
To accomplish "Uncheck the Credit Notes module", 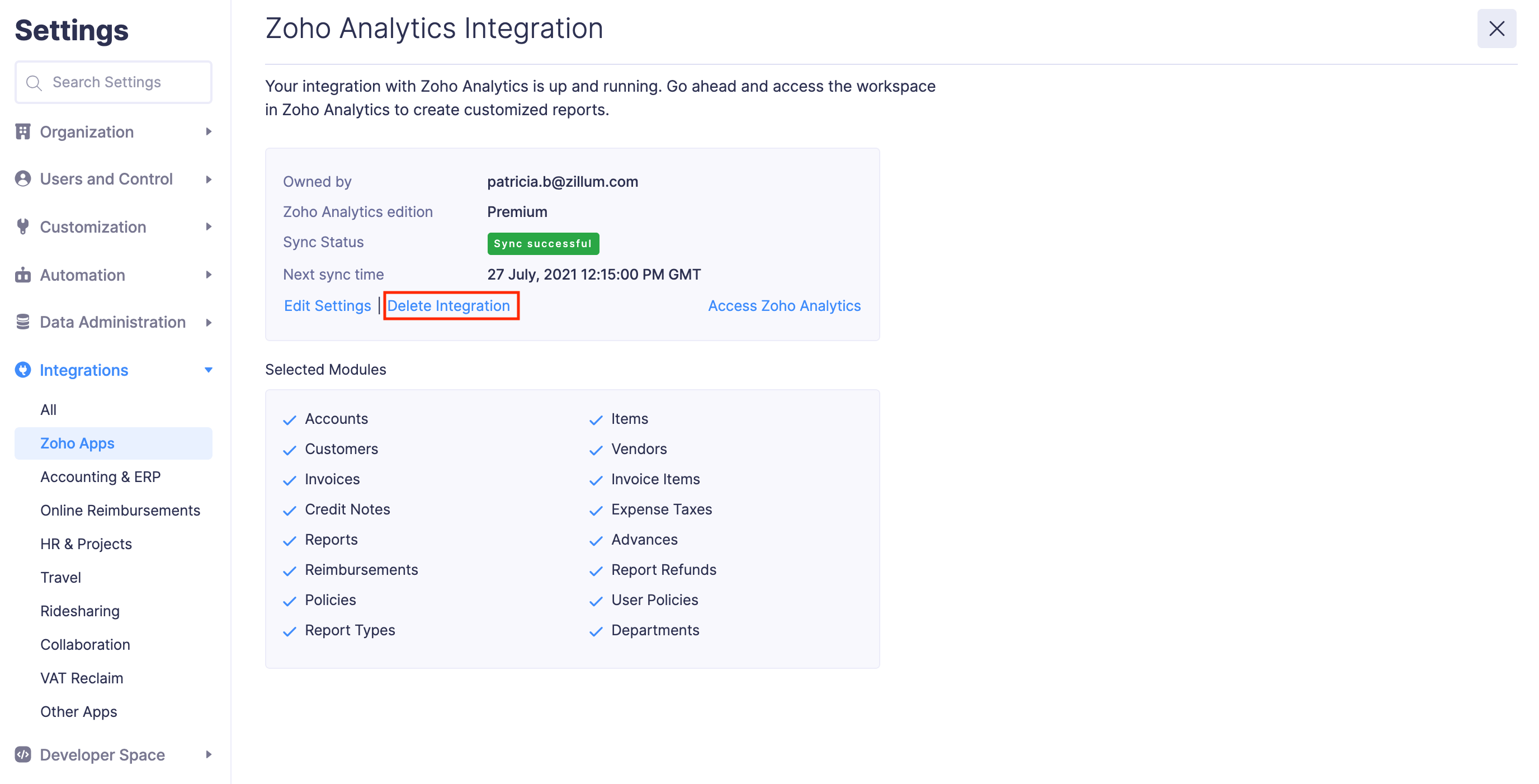I will pos(290,510).
